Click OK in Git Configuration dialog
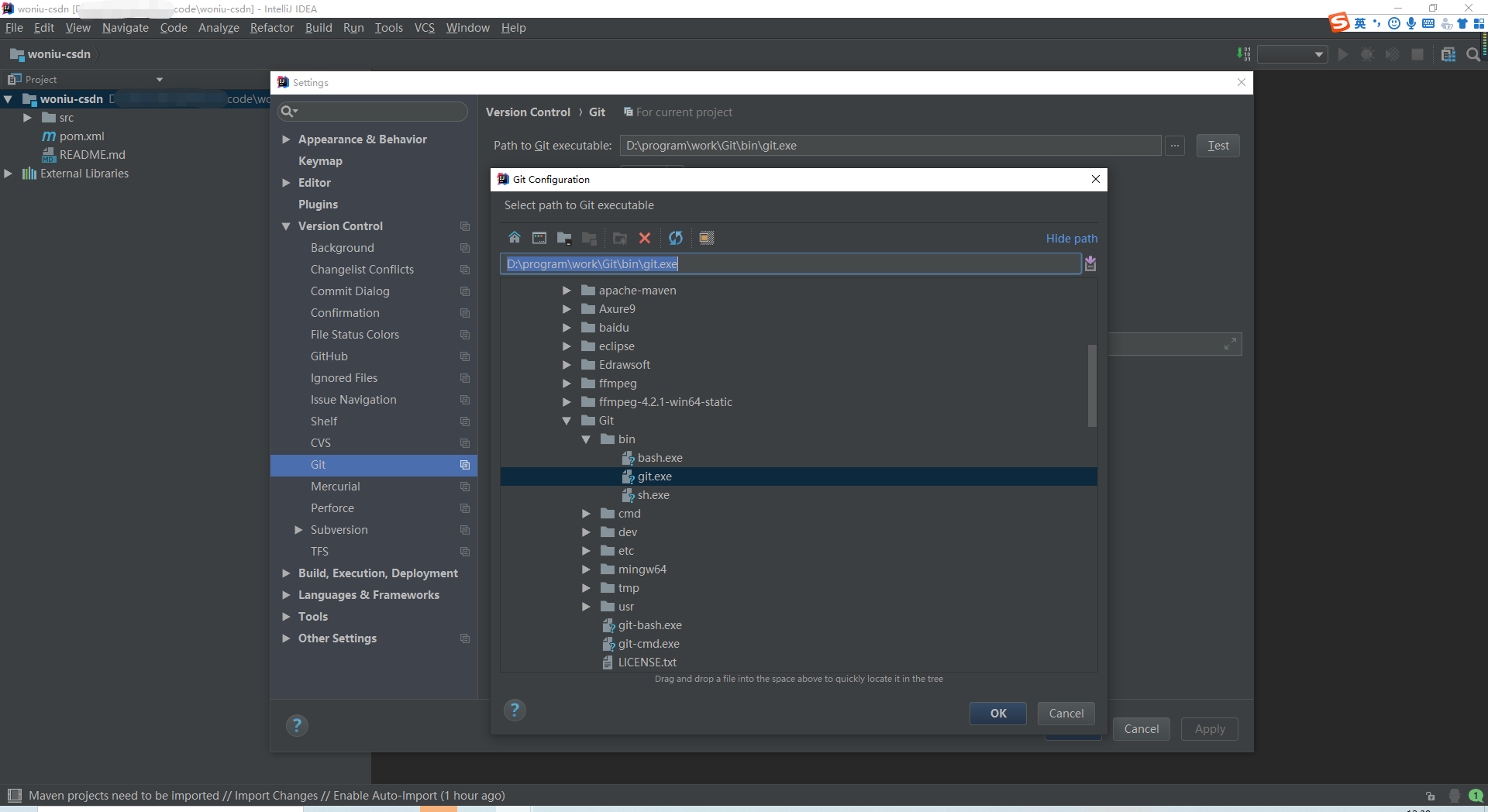The width and height of the screenshot is (1488, 812). click(x=998, y=714)
